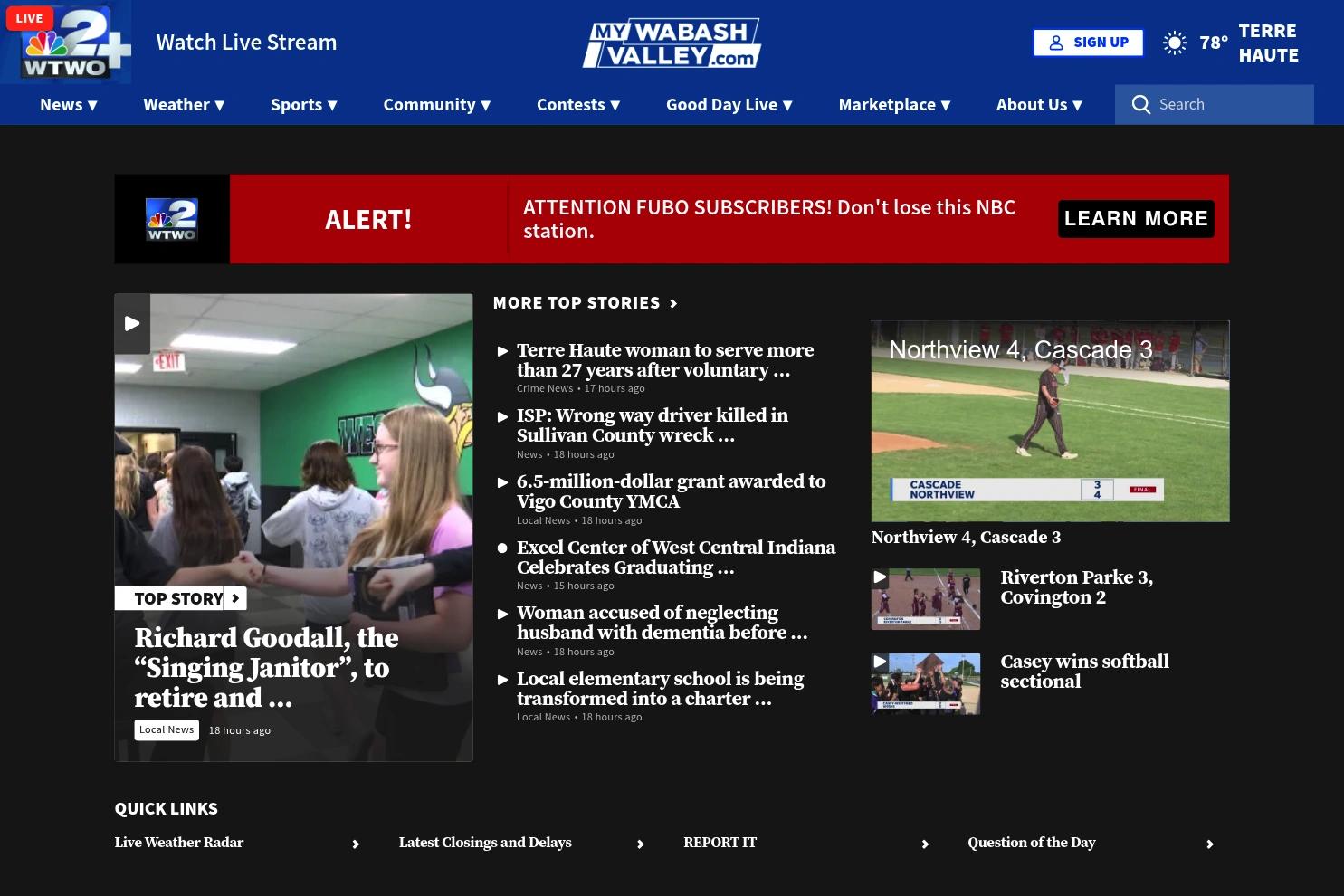Click arrow next to Question of the Day
The width and height of the screenshot is (1344, 896).
click(x=1210, y=844)
